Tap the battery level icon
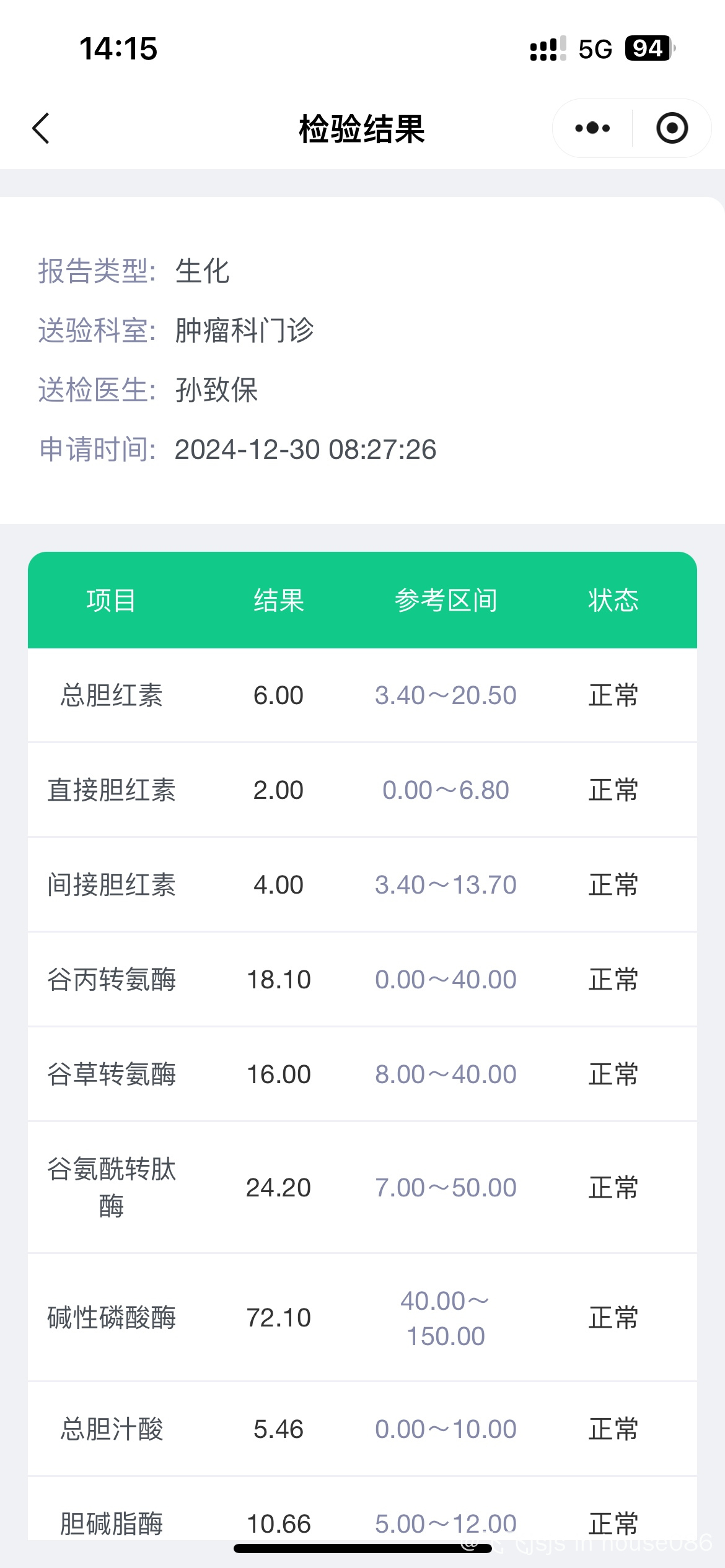 (649, 48)
